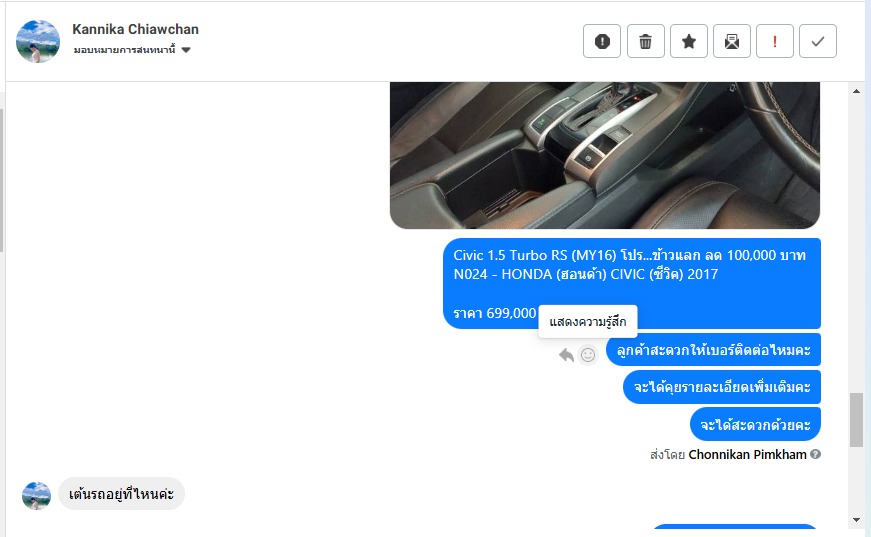Viewport: 871px width, 537px height.
Task: Mark conversation as done with checkmark
Action: point(818,41)
